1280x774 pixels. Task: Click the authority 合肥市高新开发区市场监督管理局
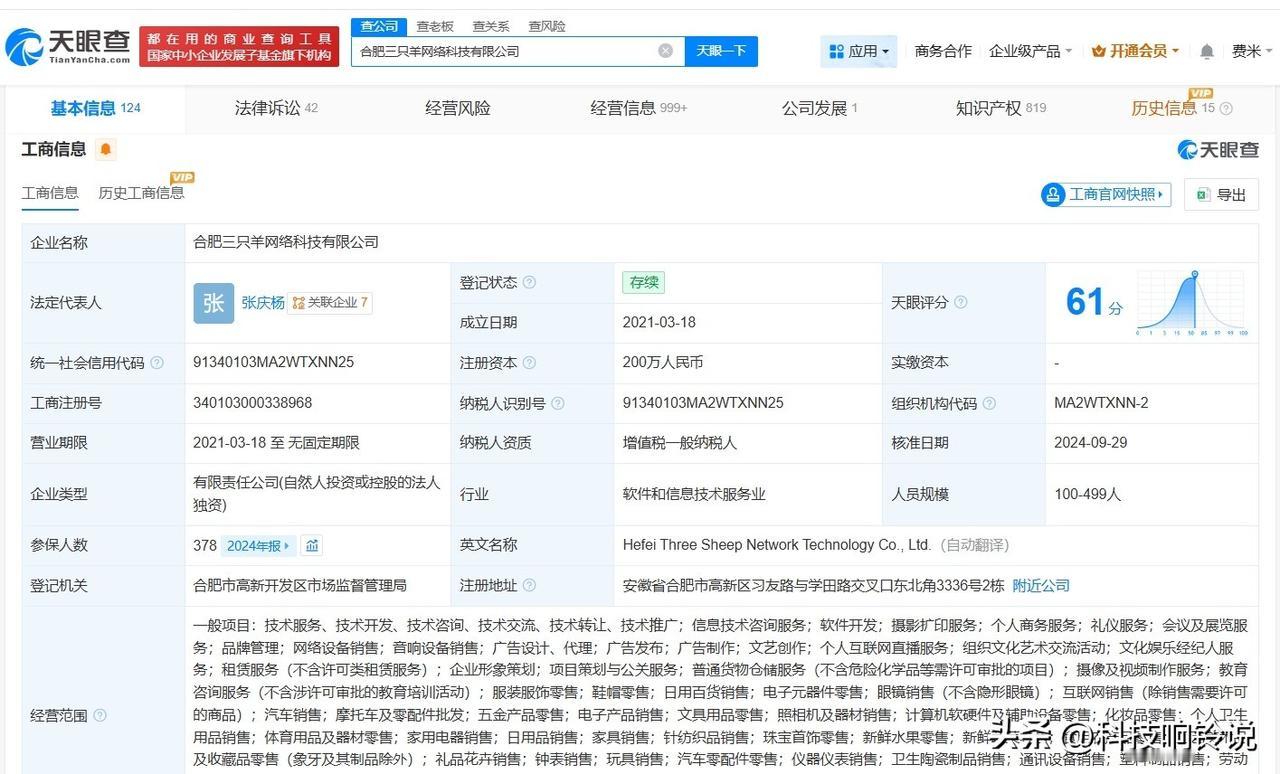300,585
